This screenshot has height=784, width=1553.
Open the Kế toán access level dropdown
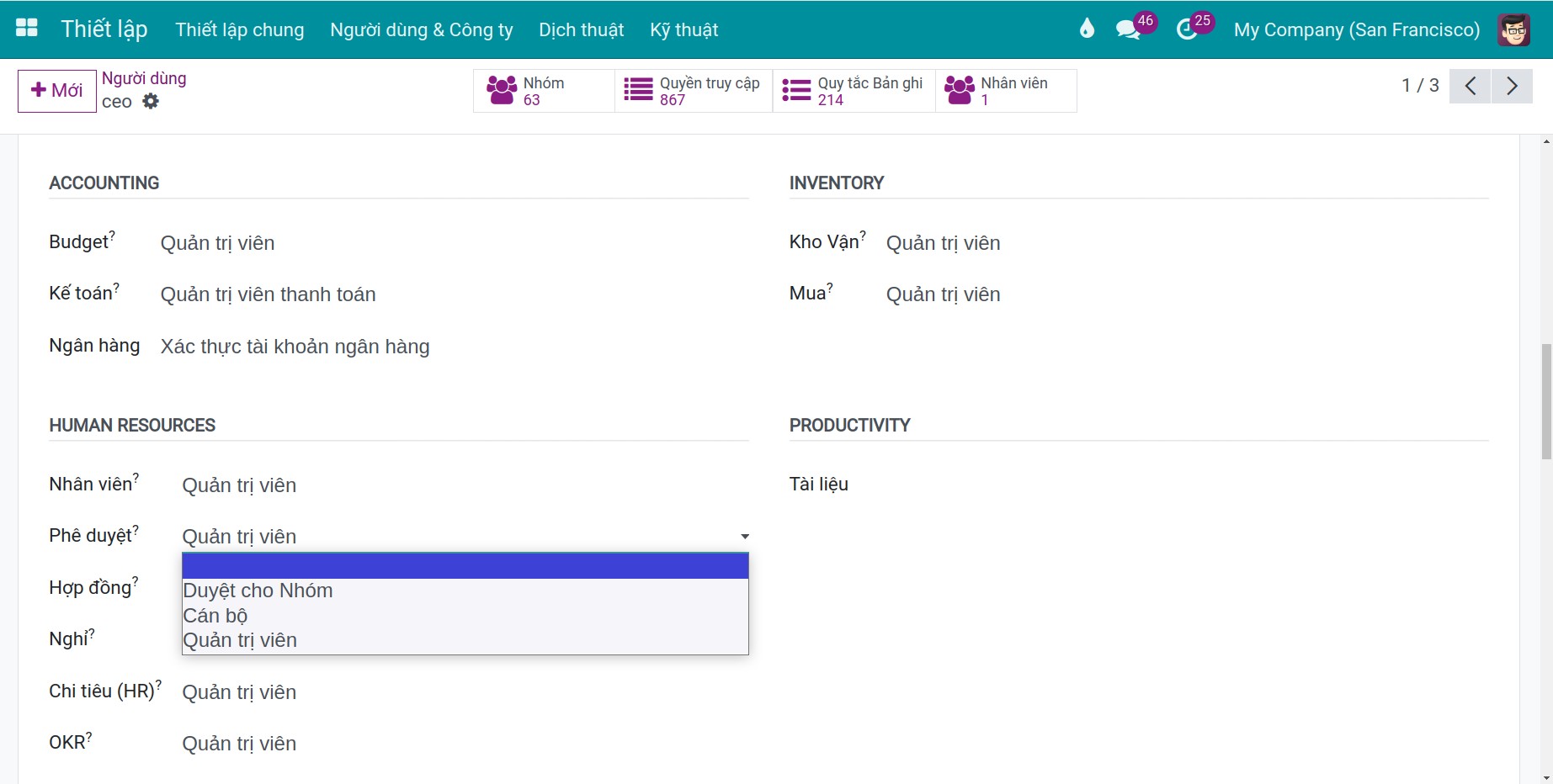455,294
